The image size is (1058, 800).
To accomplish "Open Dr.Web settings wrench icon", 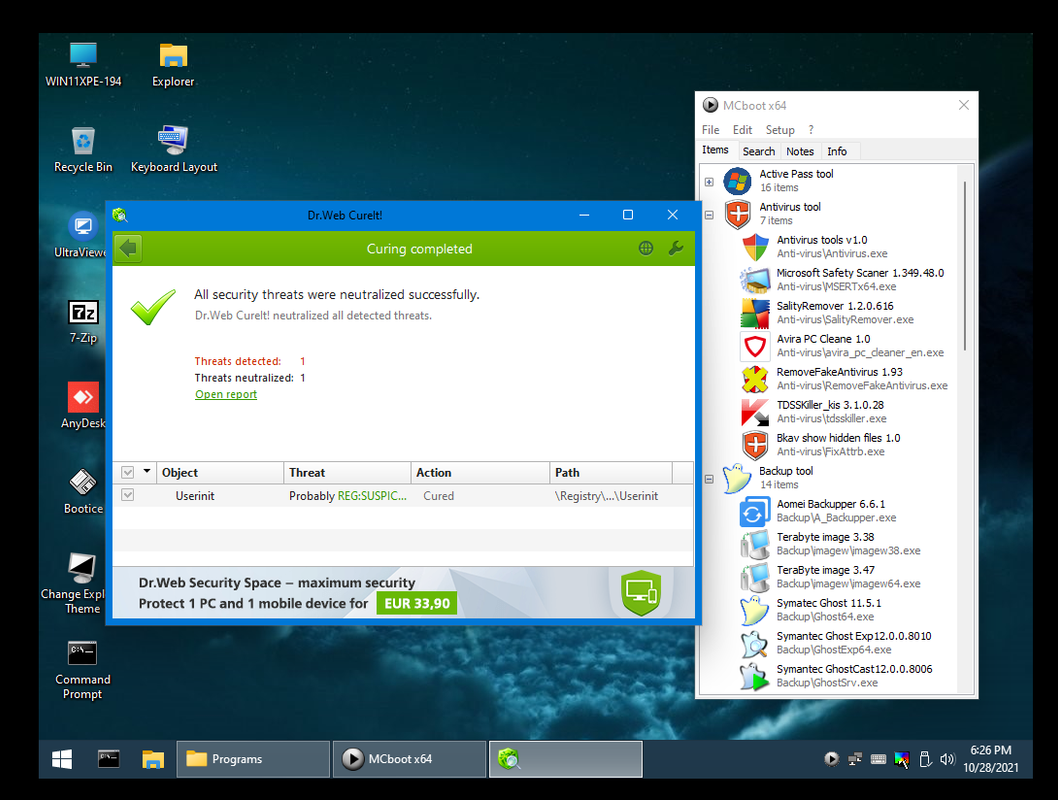I will (675, 248).
